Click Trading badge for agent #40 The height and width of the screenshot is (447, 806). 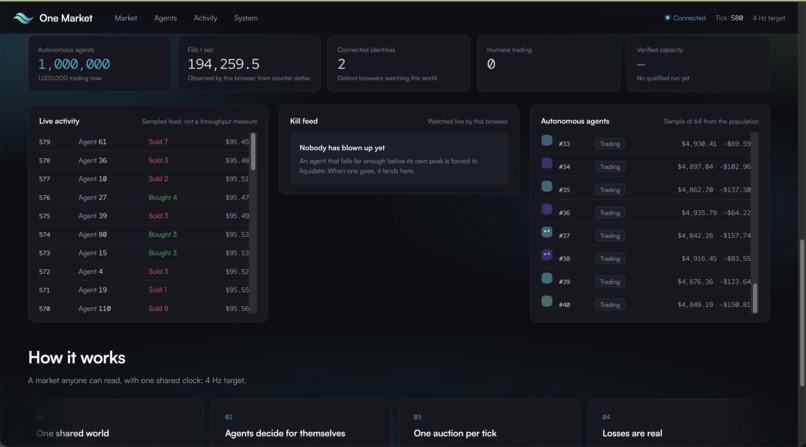point(610,305)
